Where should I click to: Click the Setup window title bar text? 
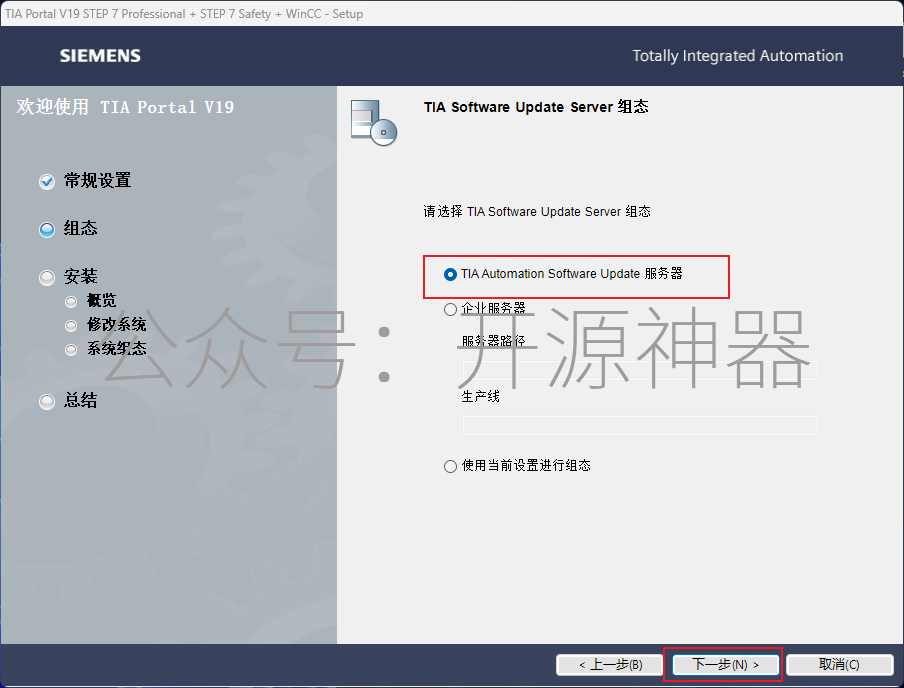click(x=184, y=14)
